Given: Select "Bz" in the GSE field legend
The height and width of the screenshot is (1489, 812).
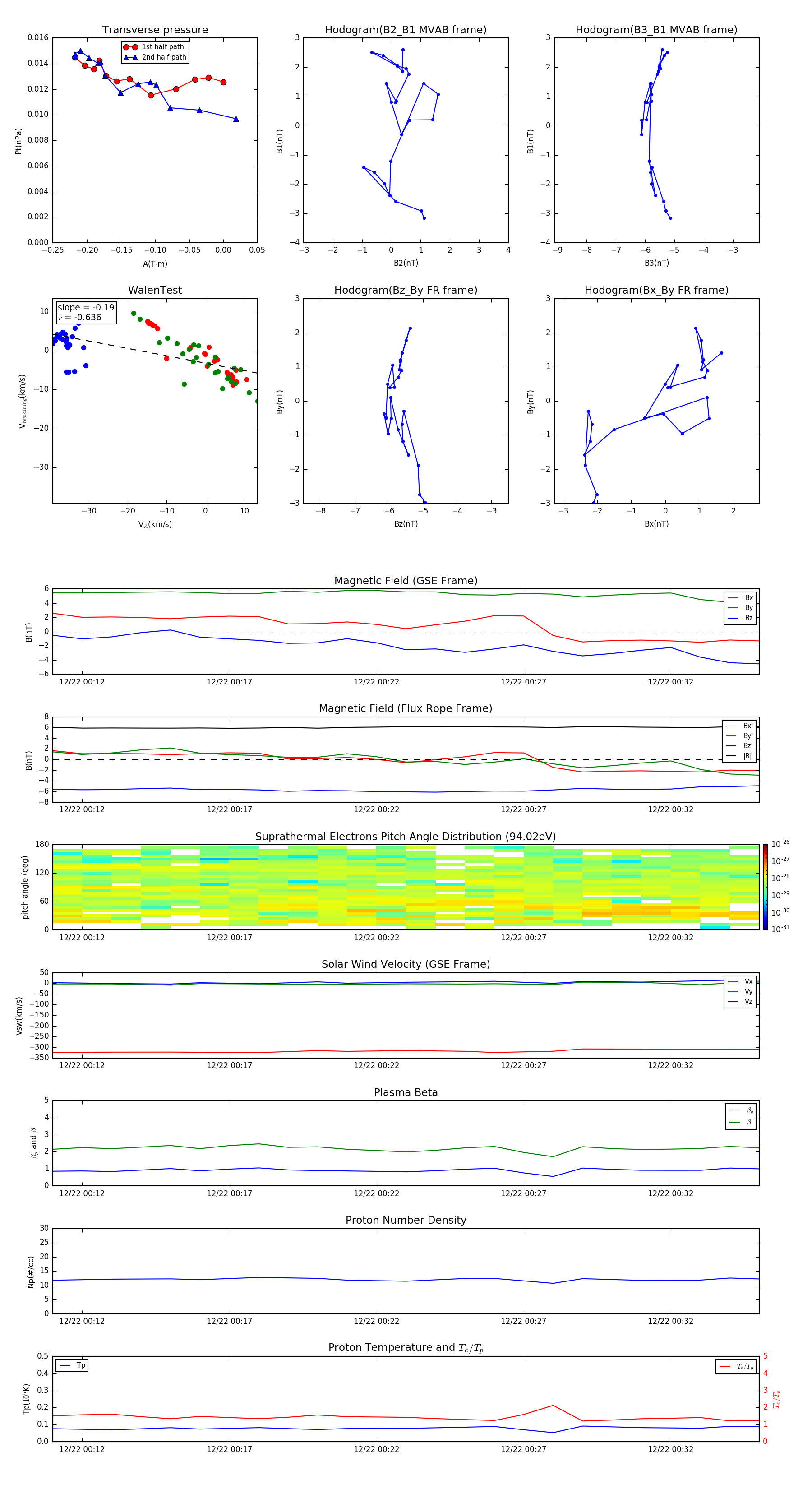Looking at the screenshot, I should coord(740,618).
